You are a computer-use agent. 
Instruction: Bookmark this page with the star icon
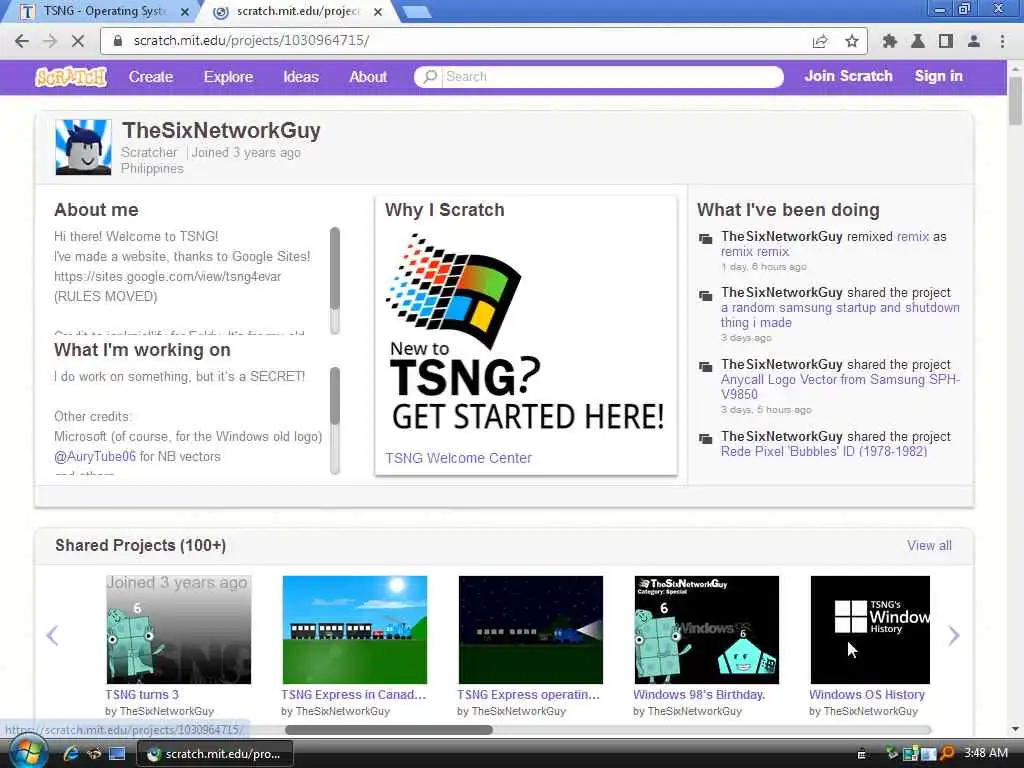pos(852,41)
